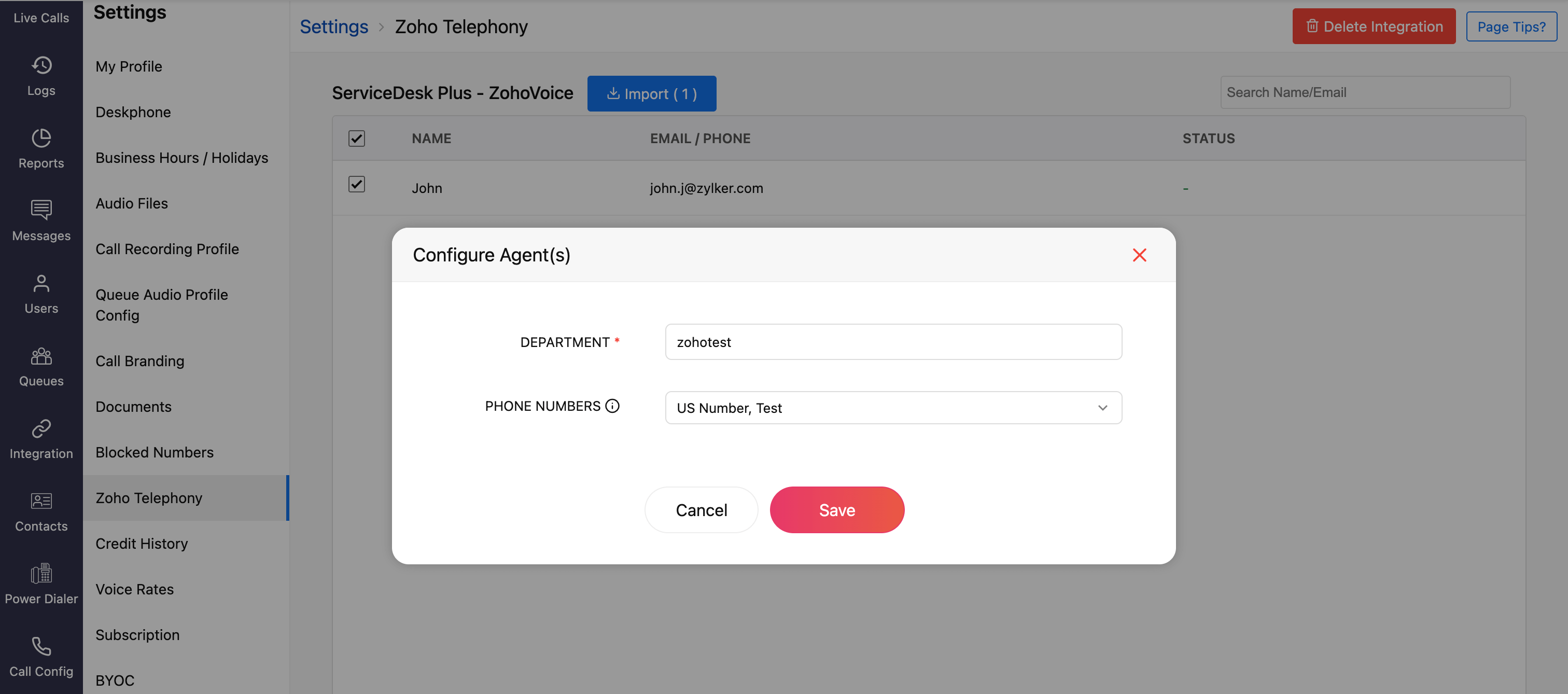The width and height of the screenshot is (1568, 694).
Task: Toggle the select-all header checkbox
Action: (x=357, y=138)
